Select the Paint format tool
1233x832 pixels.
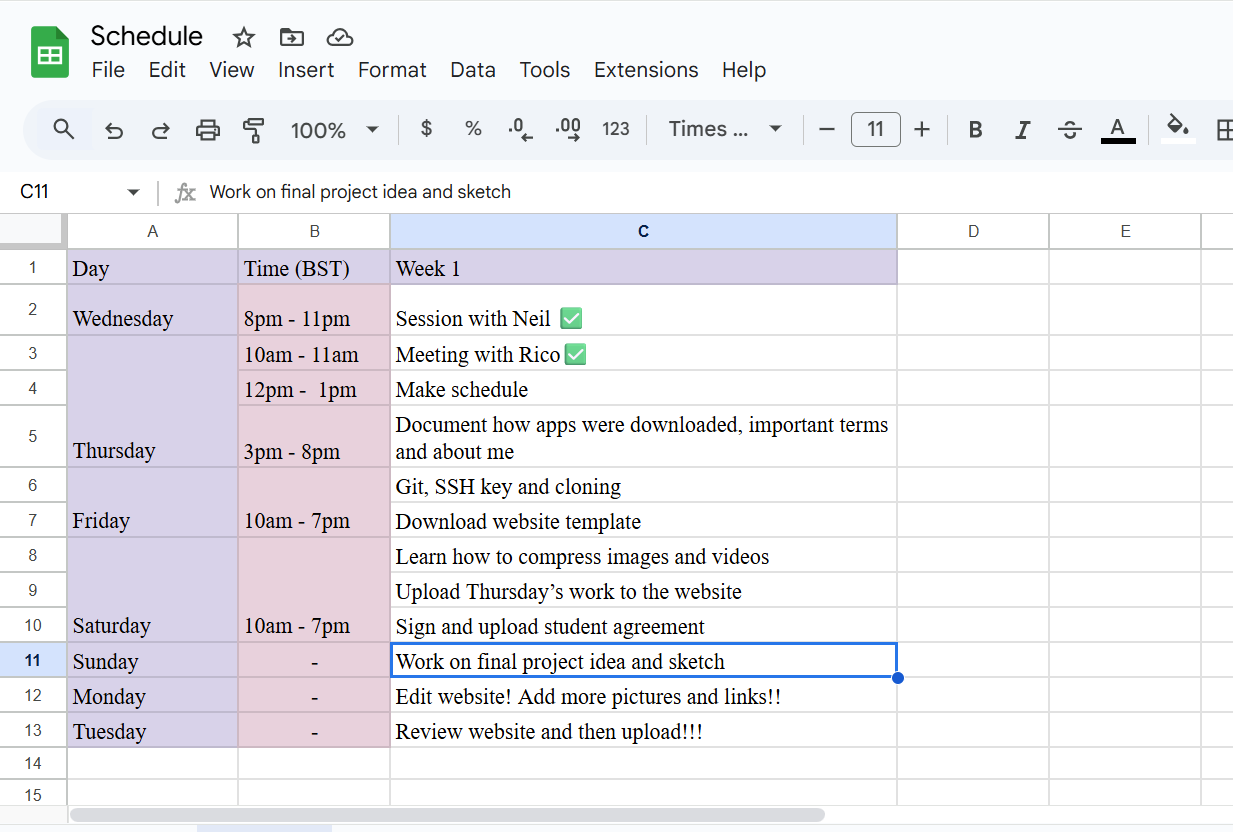click(x=254, y=129)
